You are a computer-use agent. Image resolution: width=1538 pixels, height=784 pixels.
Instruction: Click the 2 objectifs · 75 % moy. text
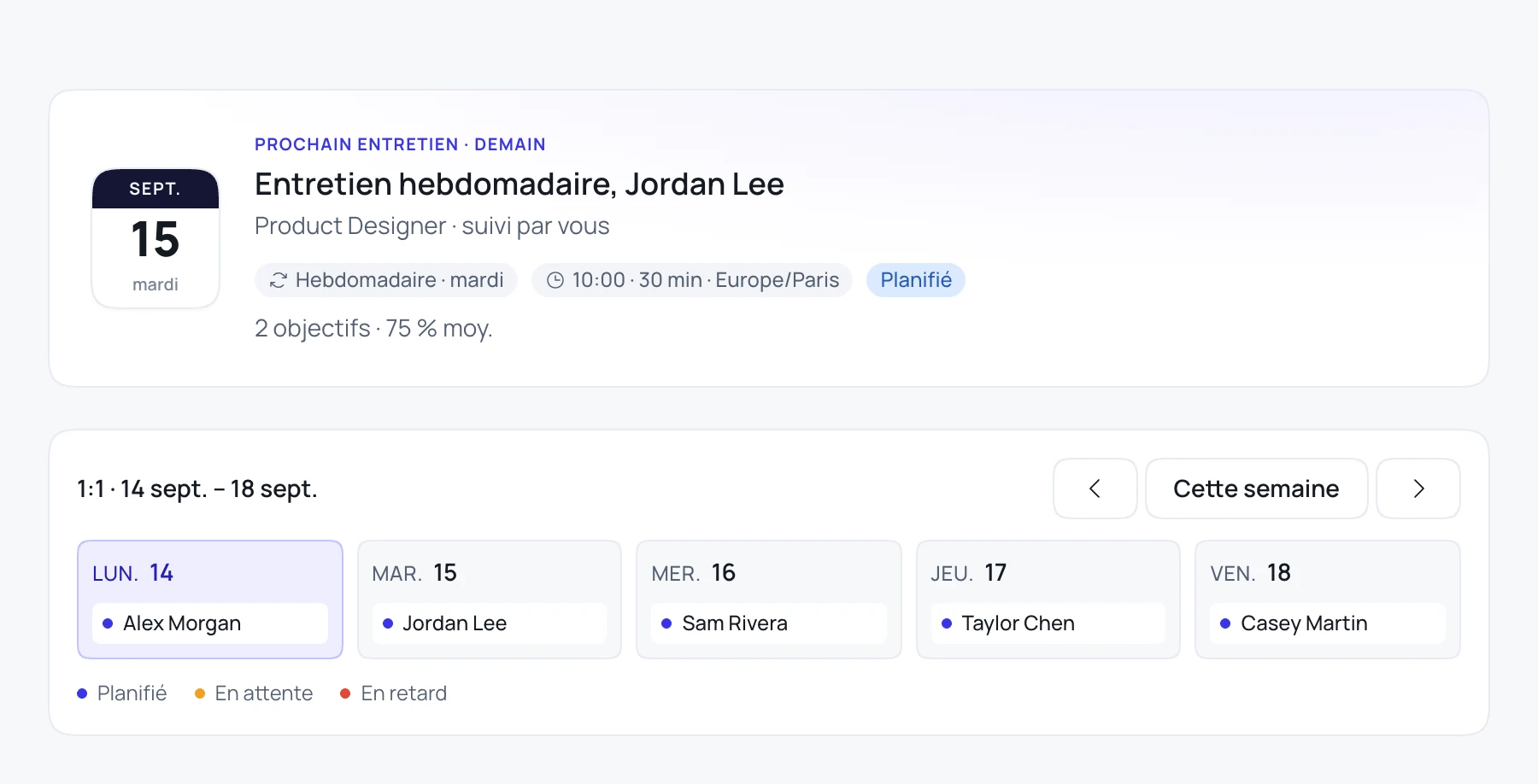pos(373,329)
